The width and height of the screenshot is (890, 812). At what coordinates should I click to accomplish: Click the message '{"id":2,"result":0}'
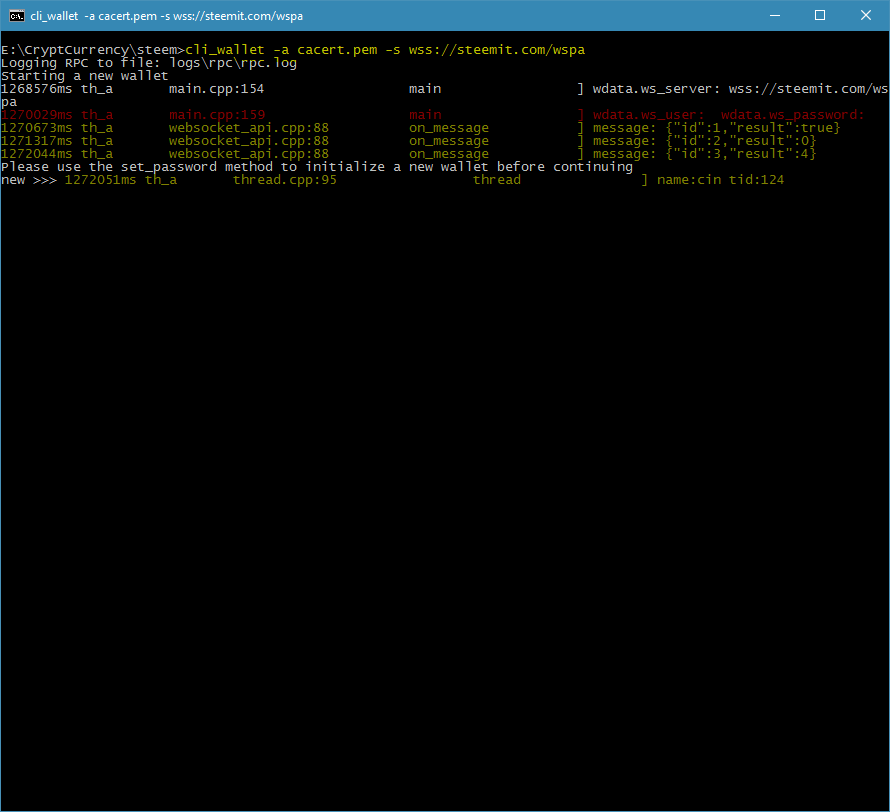coord(741,141)
